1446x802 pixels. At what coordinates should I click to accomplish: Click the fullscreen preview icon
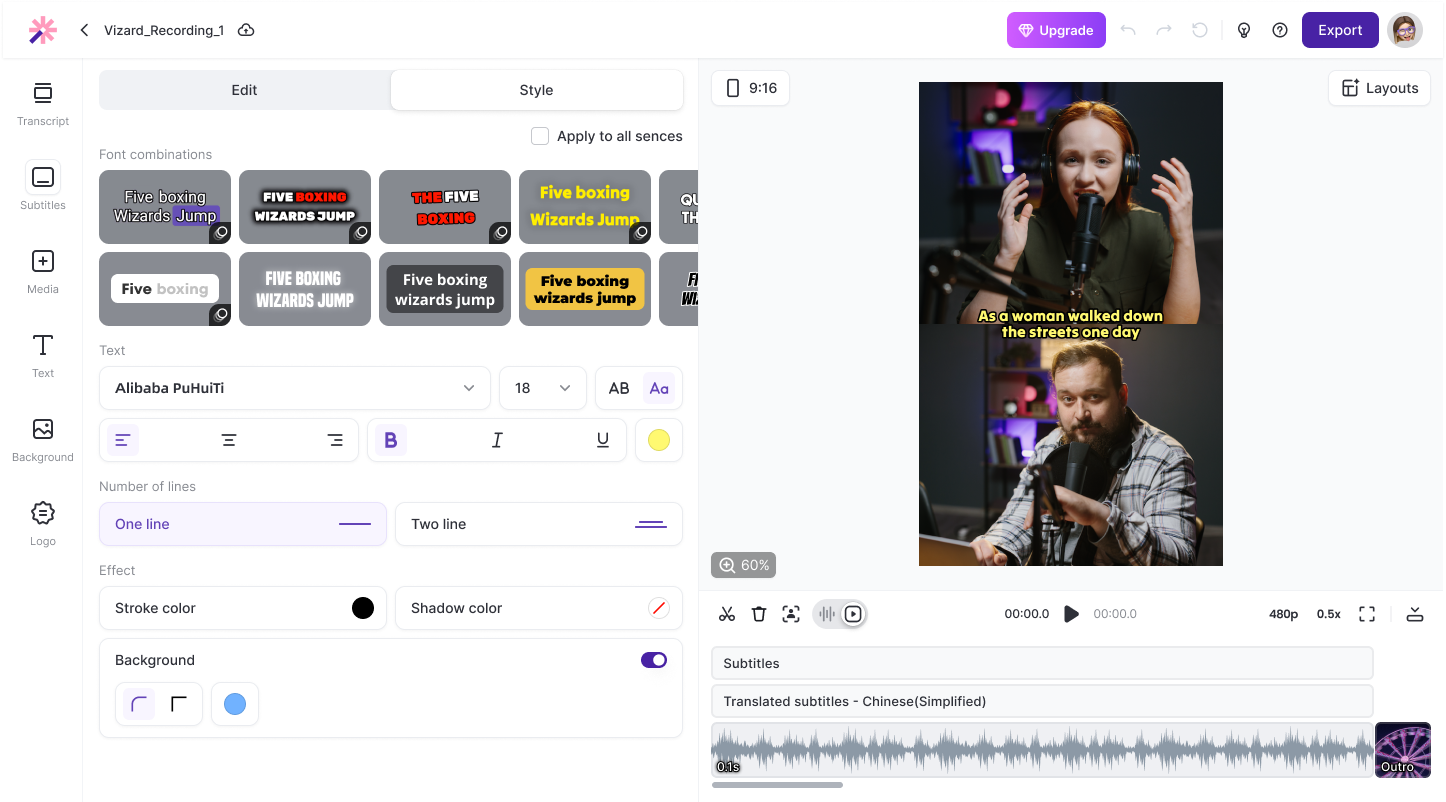[x=1367, y=614]
